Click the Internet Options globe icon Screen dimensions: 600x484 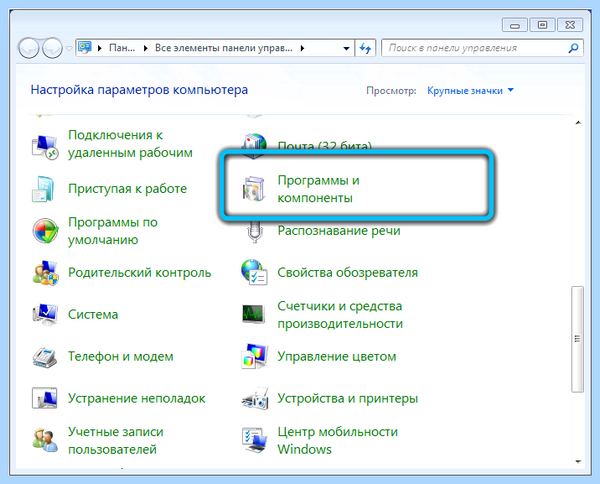tap(254, 272)
